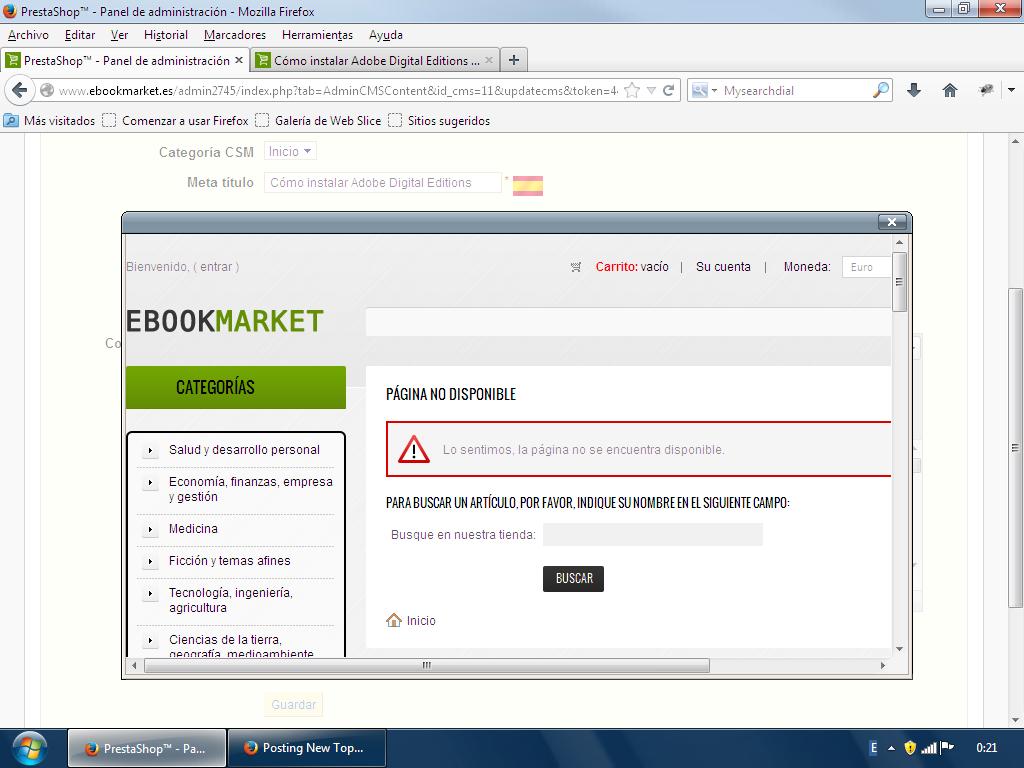Viewport: 1024px width, 768px height.
Task: Click the address bar URL field
Action: click(x=337, y=91)
